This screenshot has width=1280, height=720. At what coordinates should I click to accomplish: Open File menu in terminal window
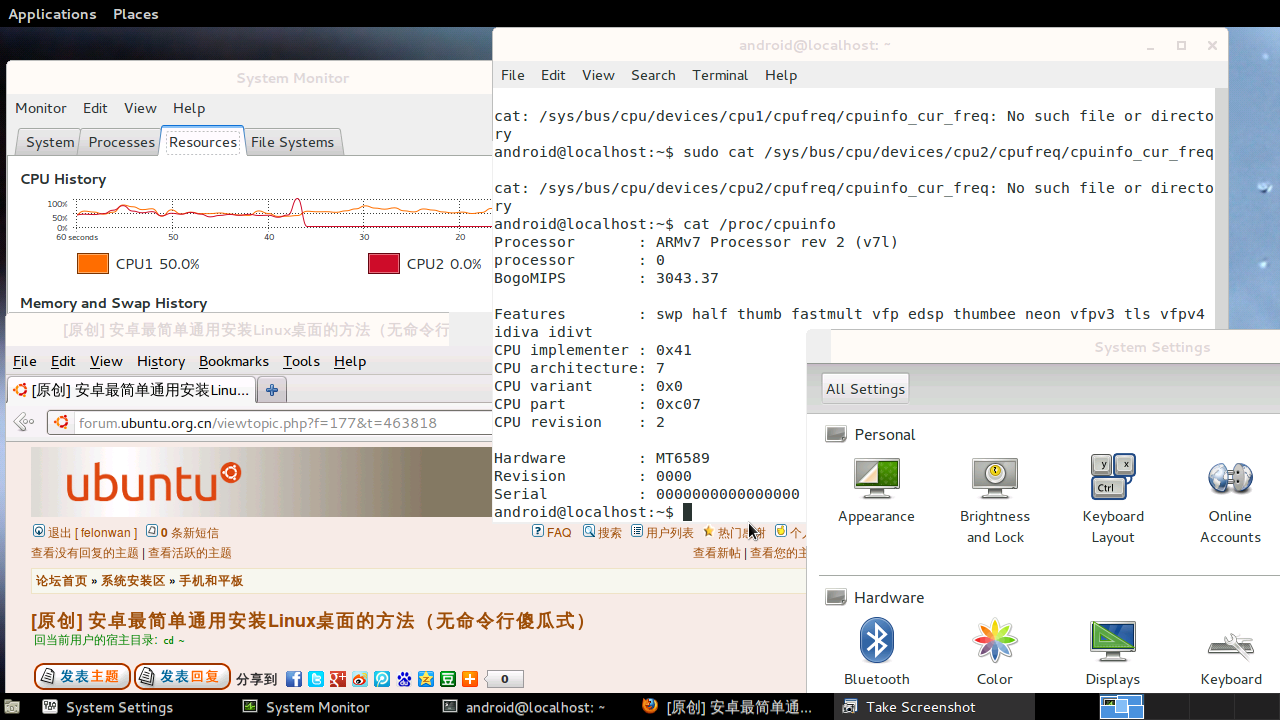point(513,75)
